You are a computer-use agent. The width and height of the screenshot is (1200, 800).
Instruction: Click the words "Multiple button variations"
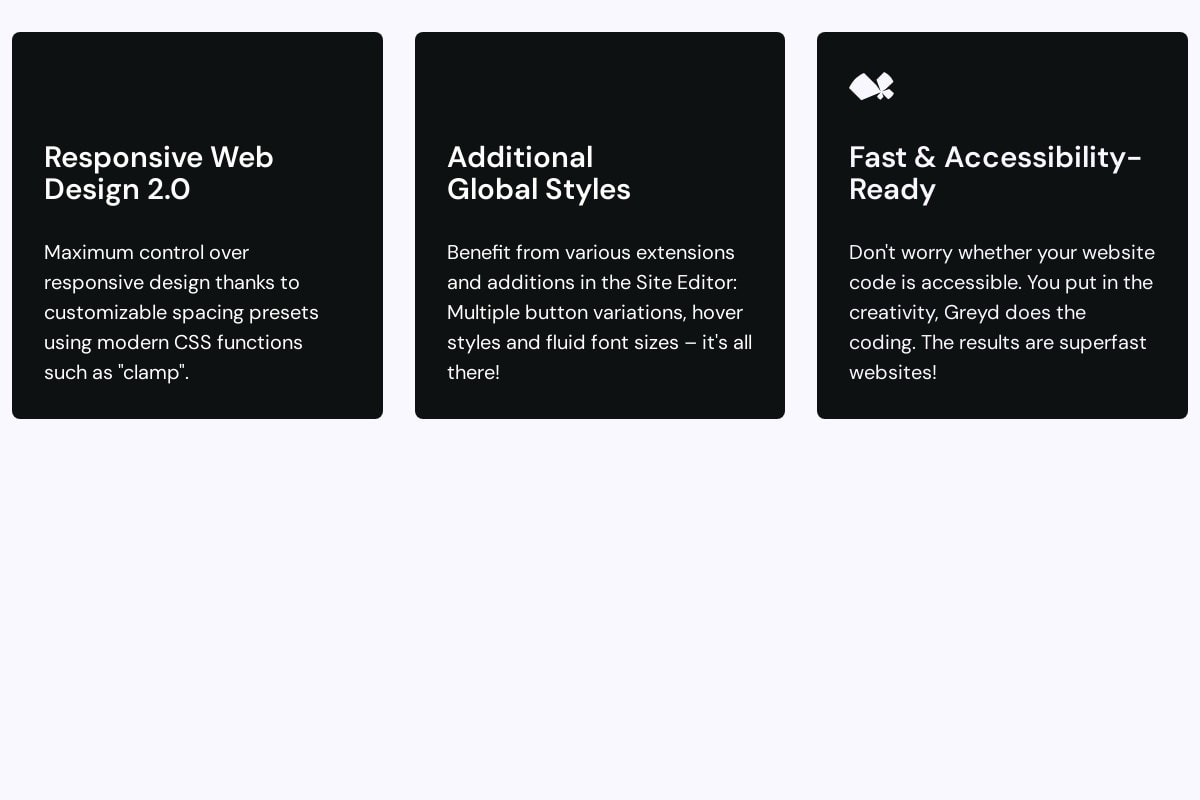coord(566,312)
